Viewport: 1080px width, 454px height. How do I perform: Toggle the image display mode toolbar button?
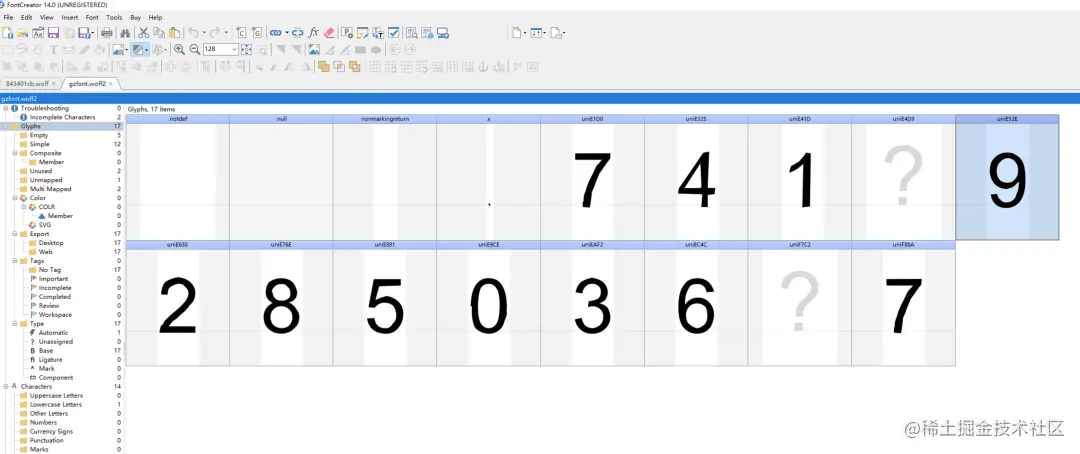point(120,50)
